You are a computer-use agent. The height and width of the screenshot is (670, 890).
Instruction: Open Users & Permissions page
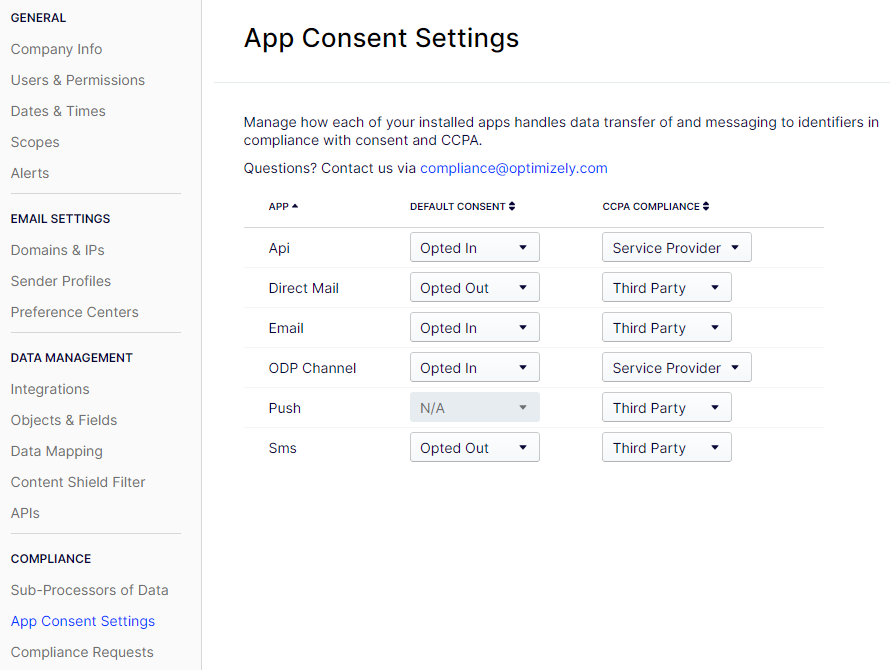coord(78,80)
